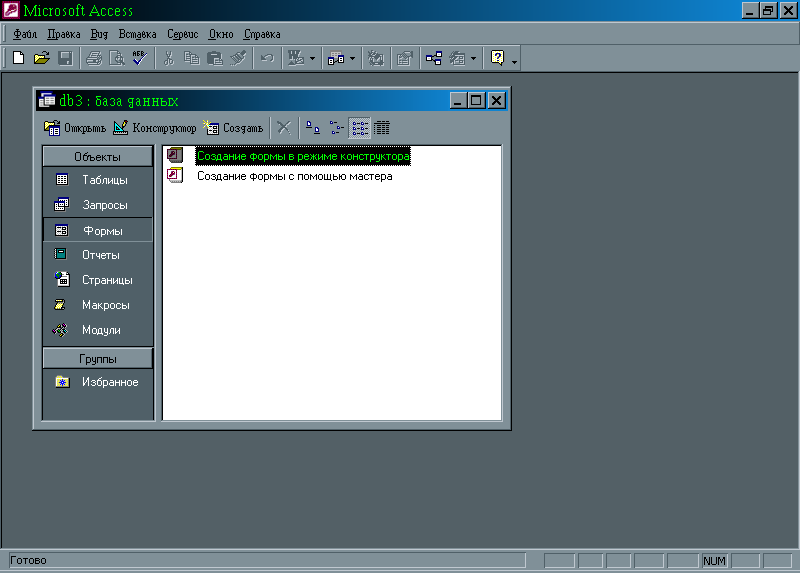
Task: Open the Office Assistant help icon
Action: click(x=497, y=58)
